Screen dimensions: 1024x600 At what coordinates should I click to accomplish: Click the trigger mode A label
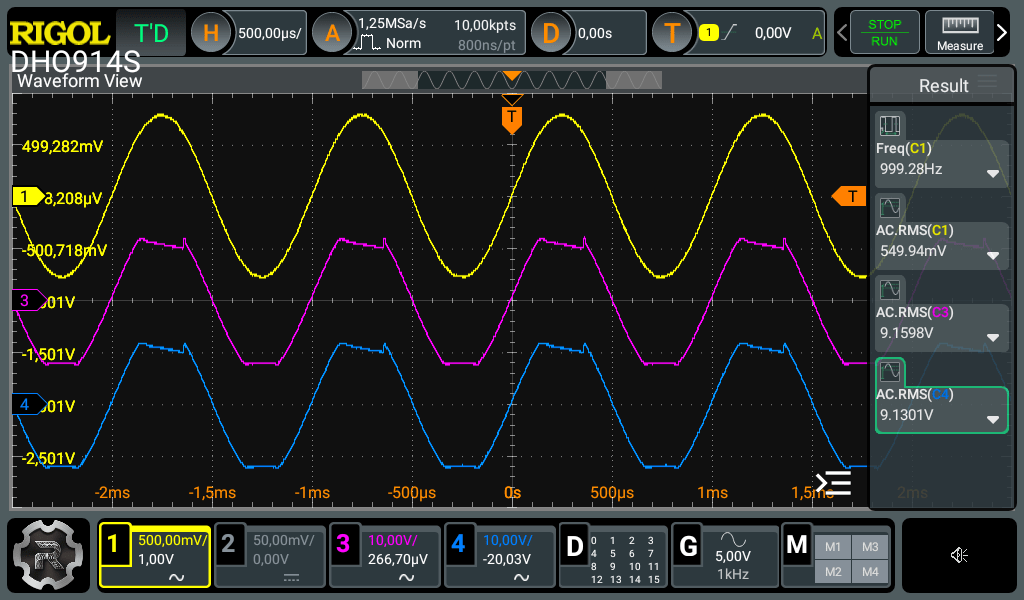click(816, 33)
